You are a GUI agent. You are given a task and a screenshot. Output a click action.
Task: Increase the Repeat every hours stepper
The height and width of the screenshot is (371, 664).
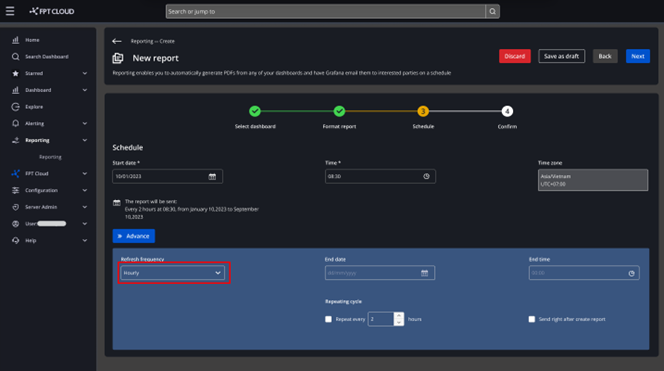coord(398,316)
